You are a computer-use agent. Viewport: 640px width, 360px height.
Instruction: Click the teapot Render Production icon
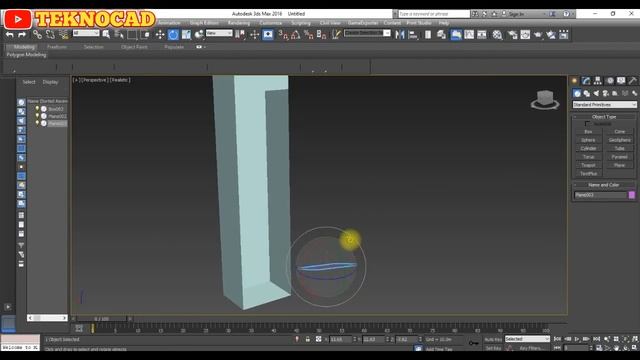[538, 35]
